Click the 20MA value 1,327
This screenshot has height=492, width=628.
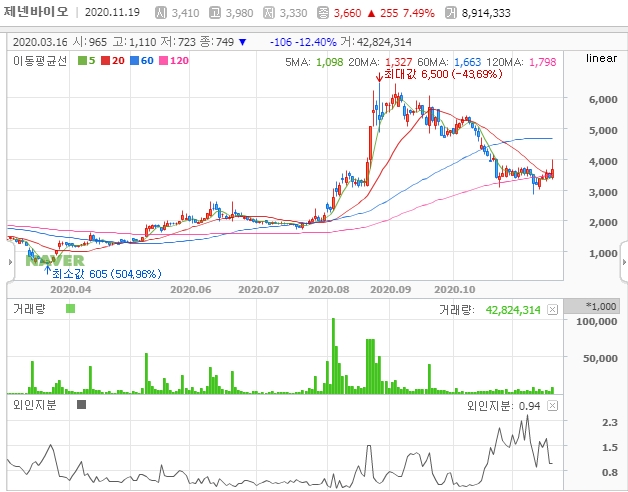399,62
